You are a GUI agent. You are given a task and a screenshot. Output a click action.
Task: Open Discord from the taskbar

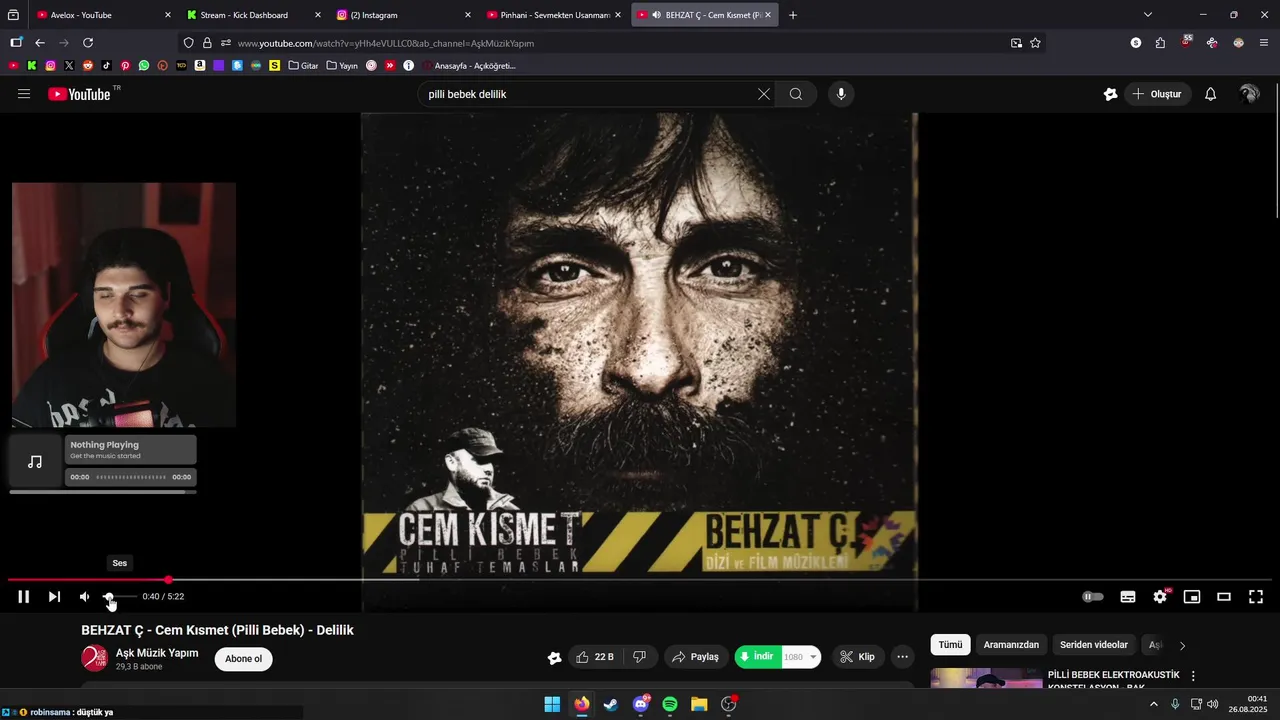[641, 704]
